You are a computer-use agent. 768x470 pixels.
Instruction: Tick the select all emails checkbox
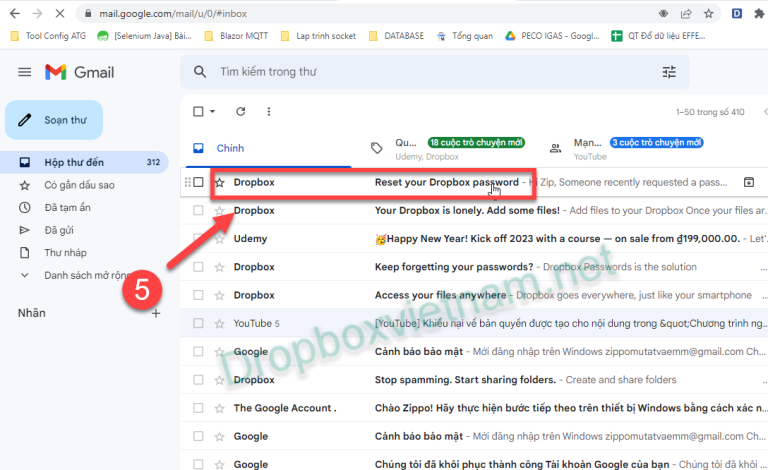pos(198,112)
